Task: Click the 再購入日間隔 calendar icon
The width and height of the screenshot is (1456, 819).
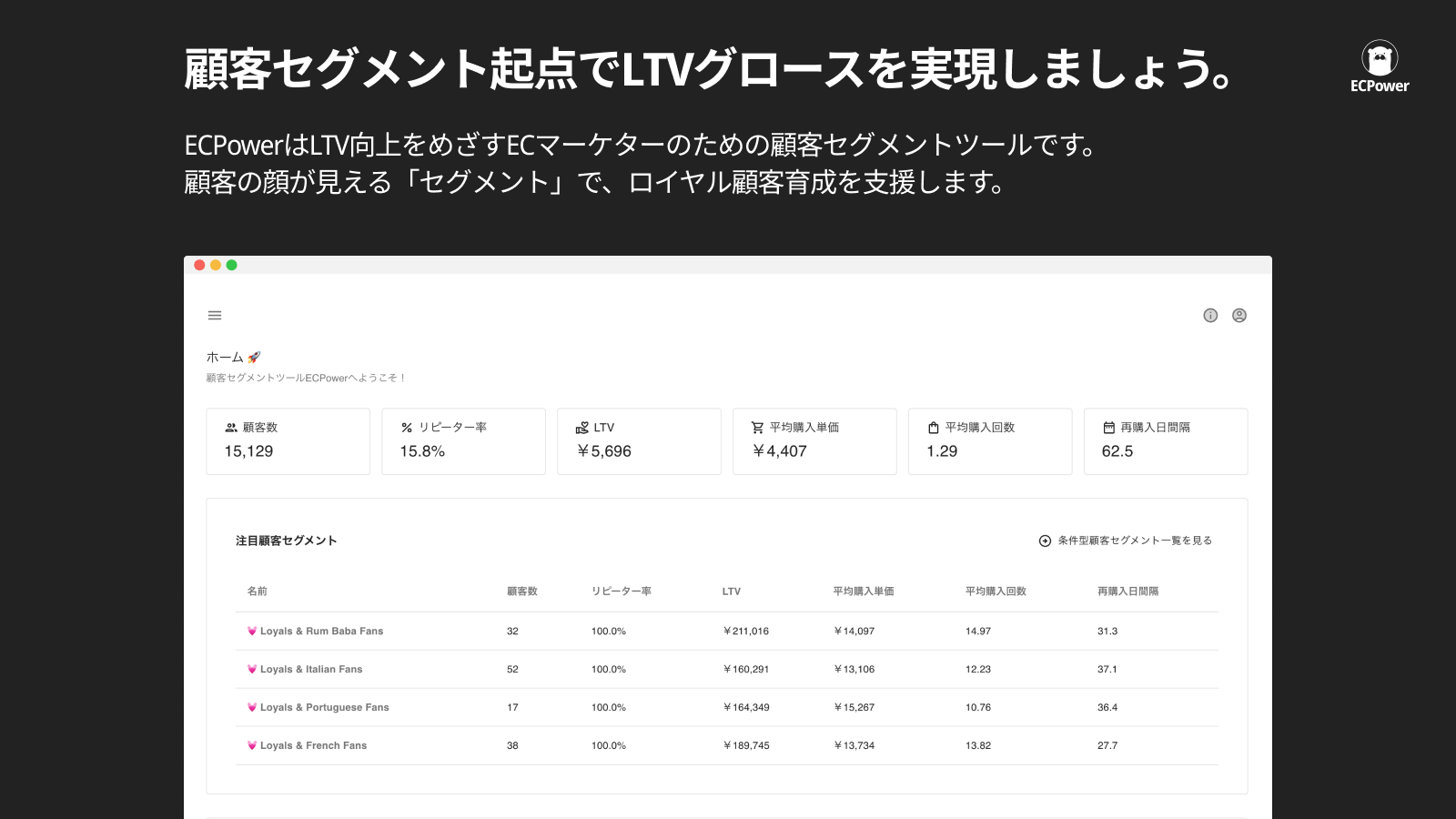Action: 1108,428
